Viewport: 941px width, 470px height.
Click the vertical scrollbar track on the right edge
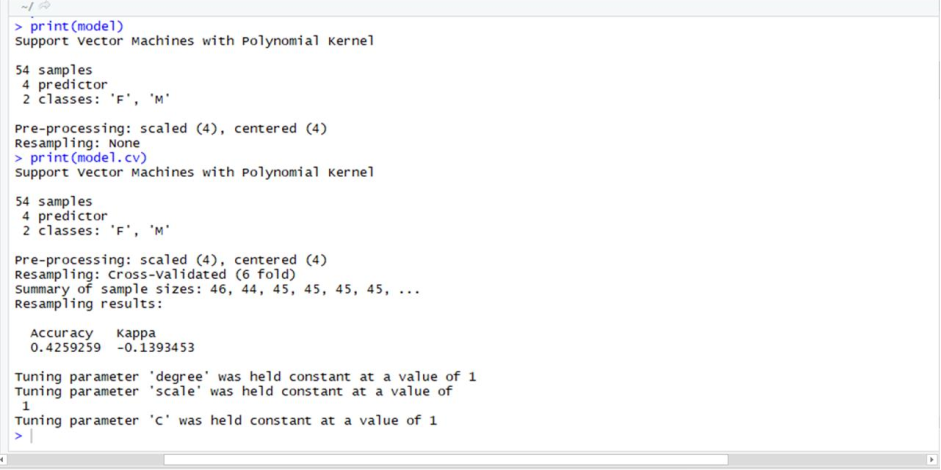click(x=937, y=234)
